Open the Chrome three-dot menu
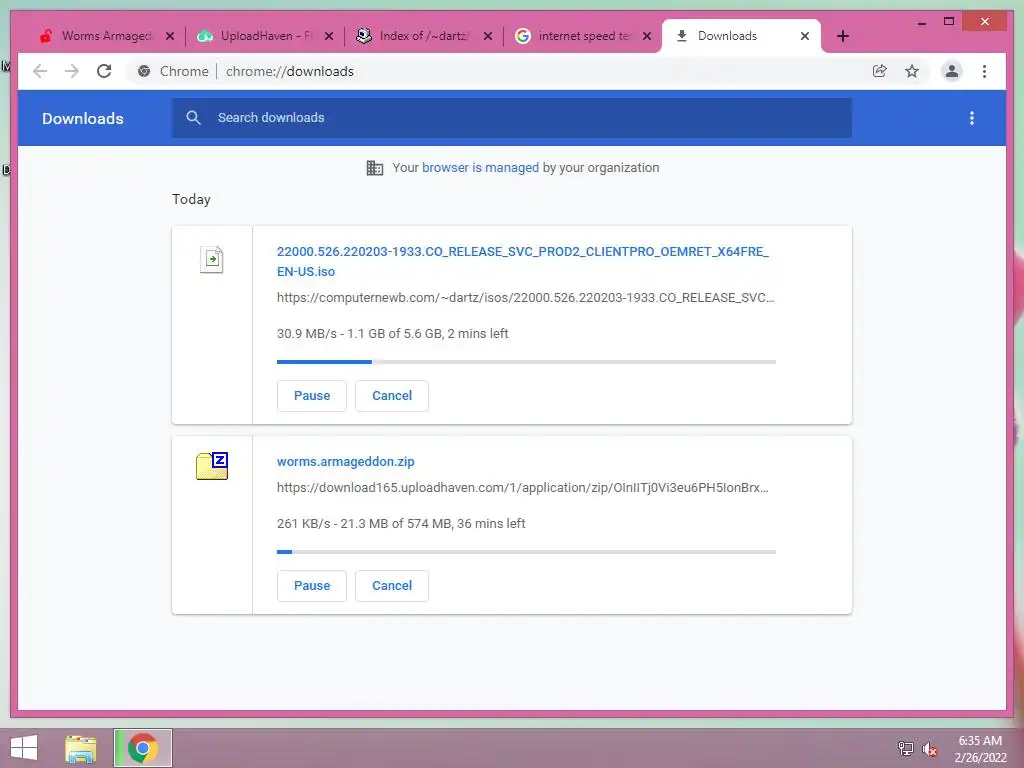 coord(984,71)
